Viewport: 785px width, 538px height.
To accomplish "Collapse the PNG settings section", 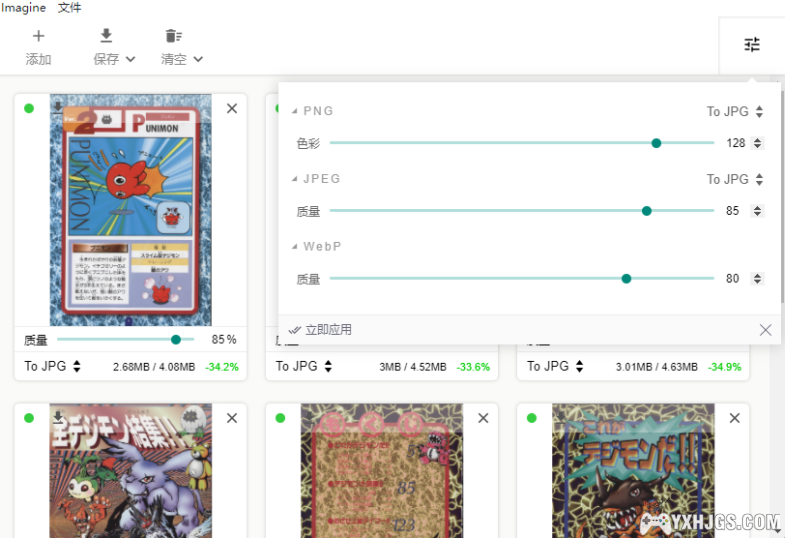I will click(295, 111).
